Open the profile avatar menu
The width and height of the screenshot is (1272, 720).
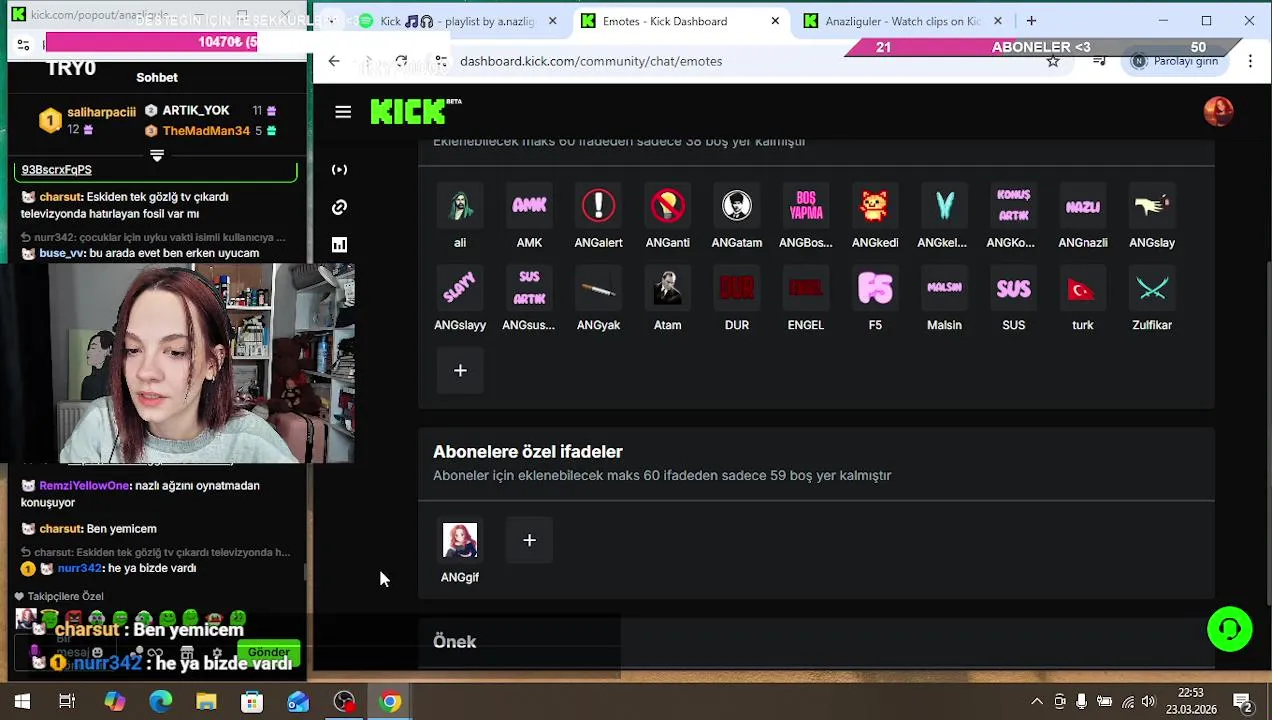pyautogui.click(x=1218, y=112)
